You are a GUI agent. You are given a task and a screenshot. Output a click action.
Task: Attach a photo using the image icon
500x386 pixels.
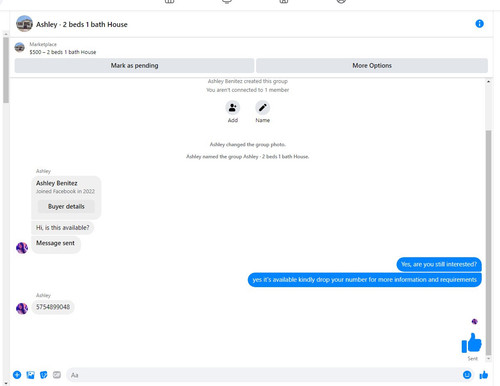[x=30, y=375]
